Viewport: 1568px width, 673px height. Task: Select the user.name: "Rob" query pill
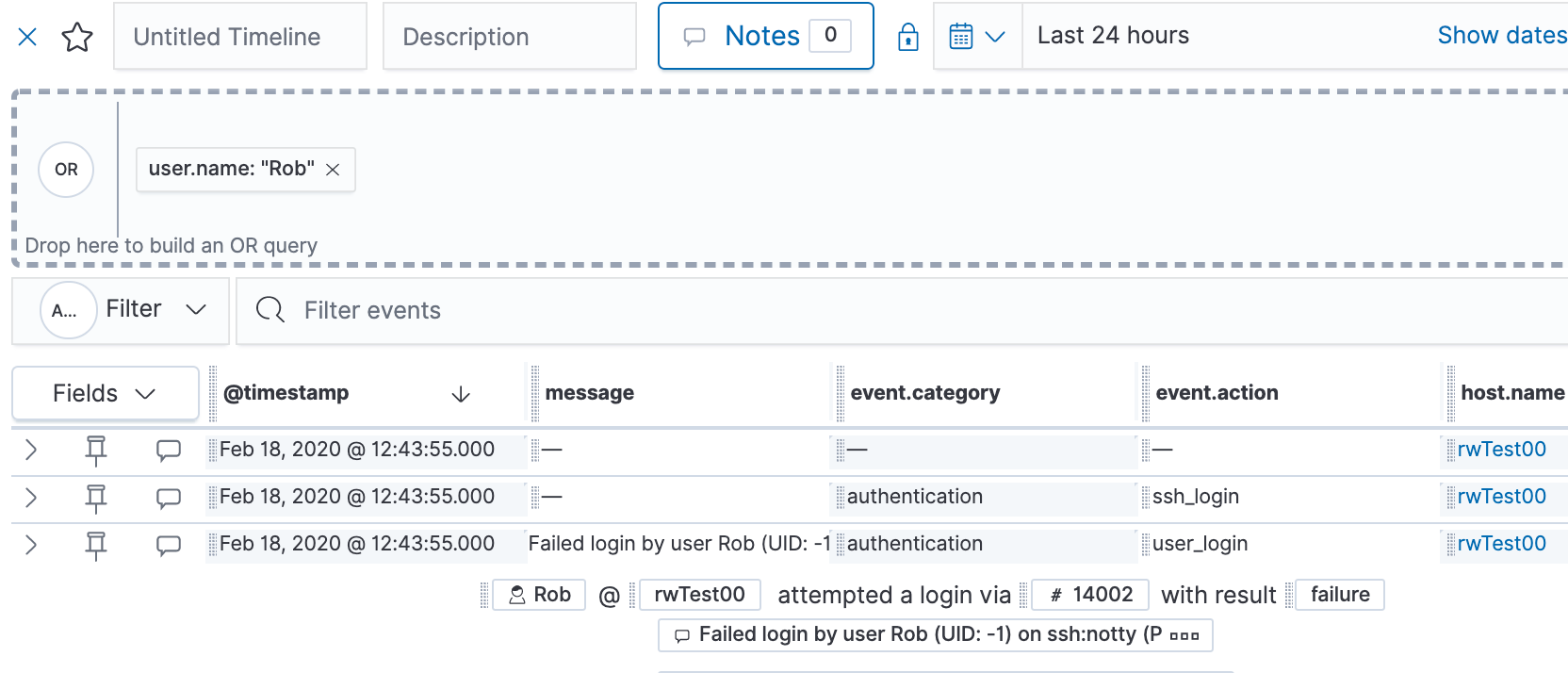click(232, 169)
